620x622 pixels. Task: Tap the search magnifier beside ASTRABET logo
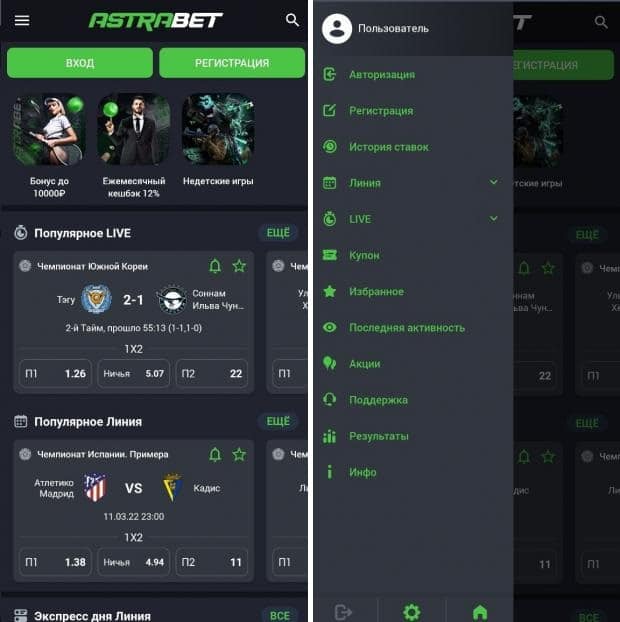click(292, 20)
